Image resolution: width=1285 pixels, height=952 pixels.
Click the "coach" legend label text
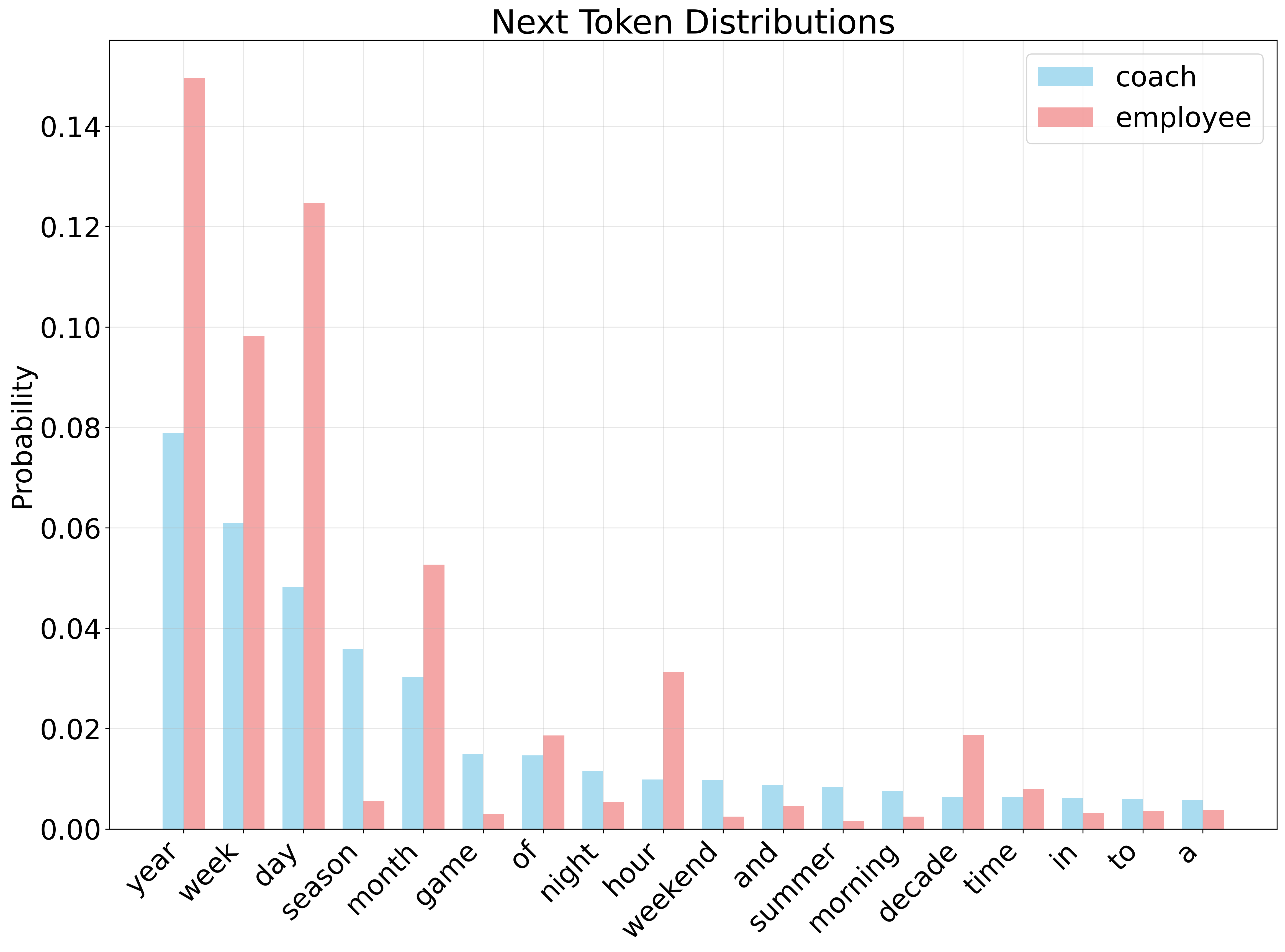[1155, 77]
